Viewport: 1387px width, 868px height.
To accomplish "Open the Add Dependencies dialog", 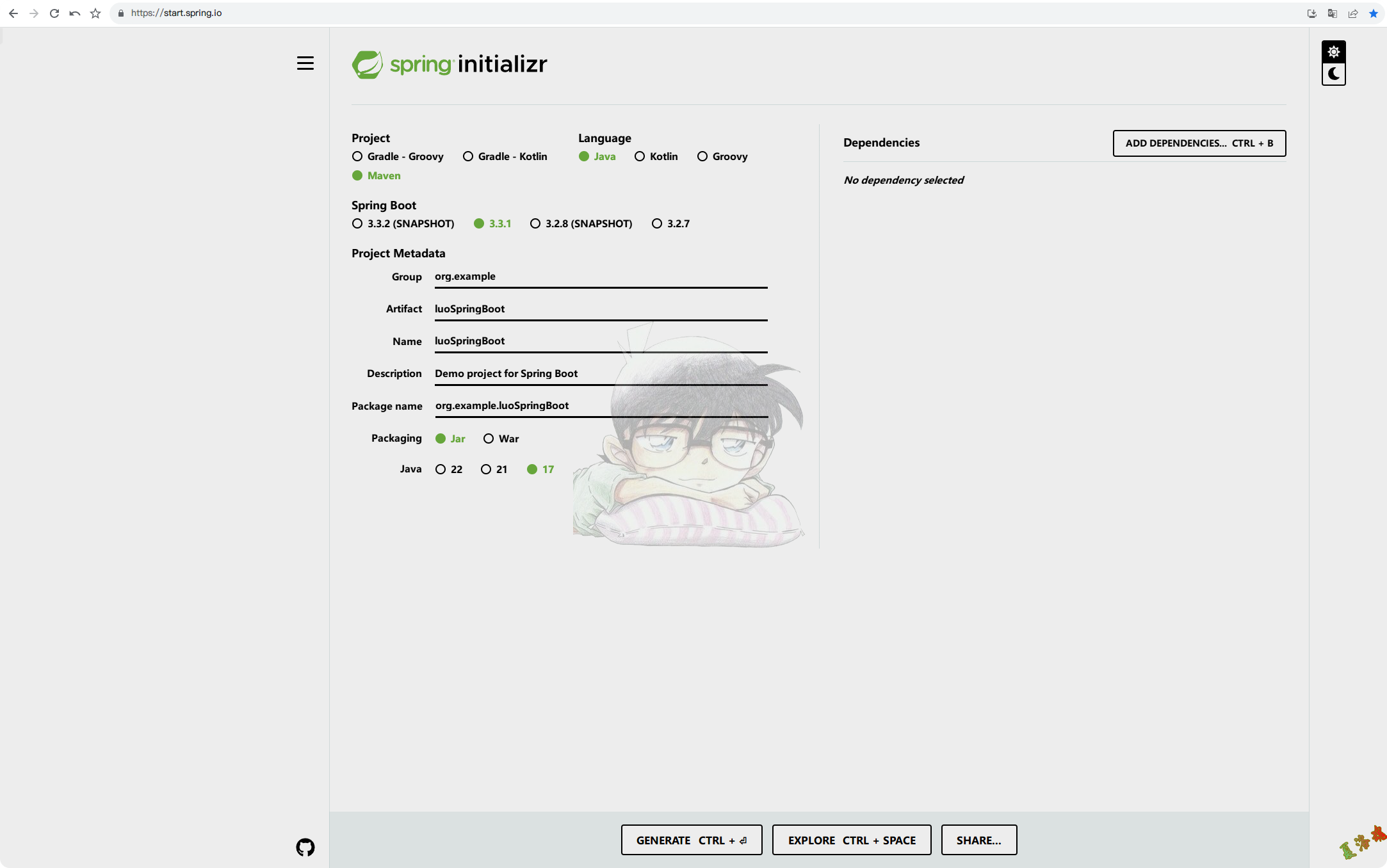I will click(x=1199, y=143).
